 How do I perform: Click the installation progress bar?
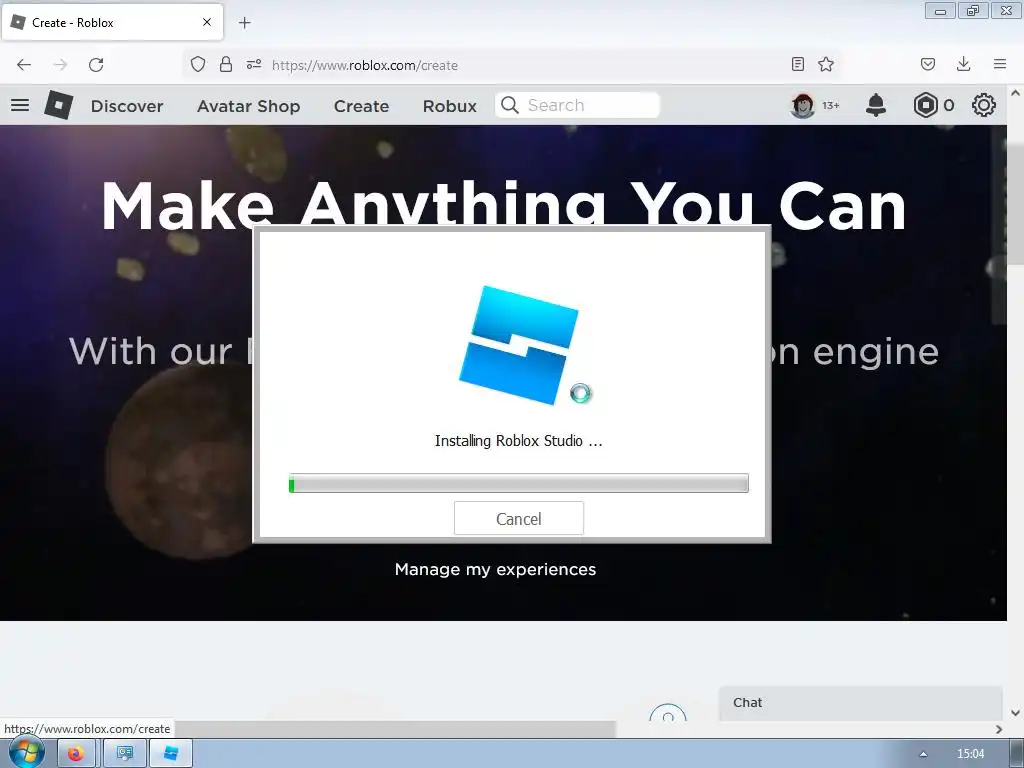[519, 483]
